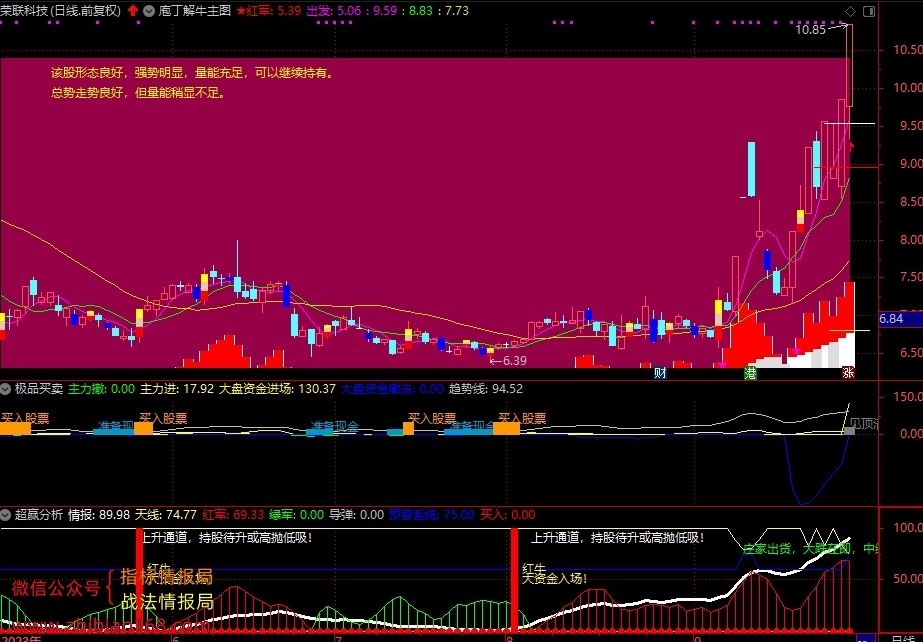Click the 超赢分析 indicator name
Image resolution: width=923 pixels, height=642 pixels.
(x=39, y=515)
